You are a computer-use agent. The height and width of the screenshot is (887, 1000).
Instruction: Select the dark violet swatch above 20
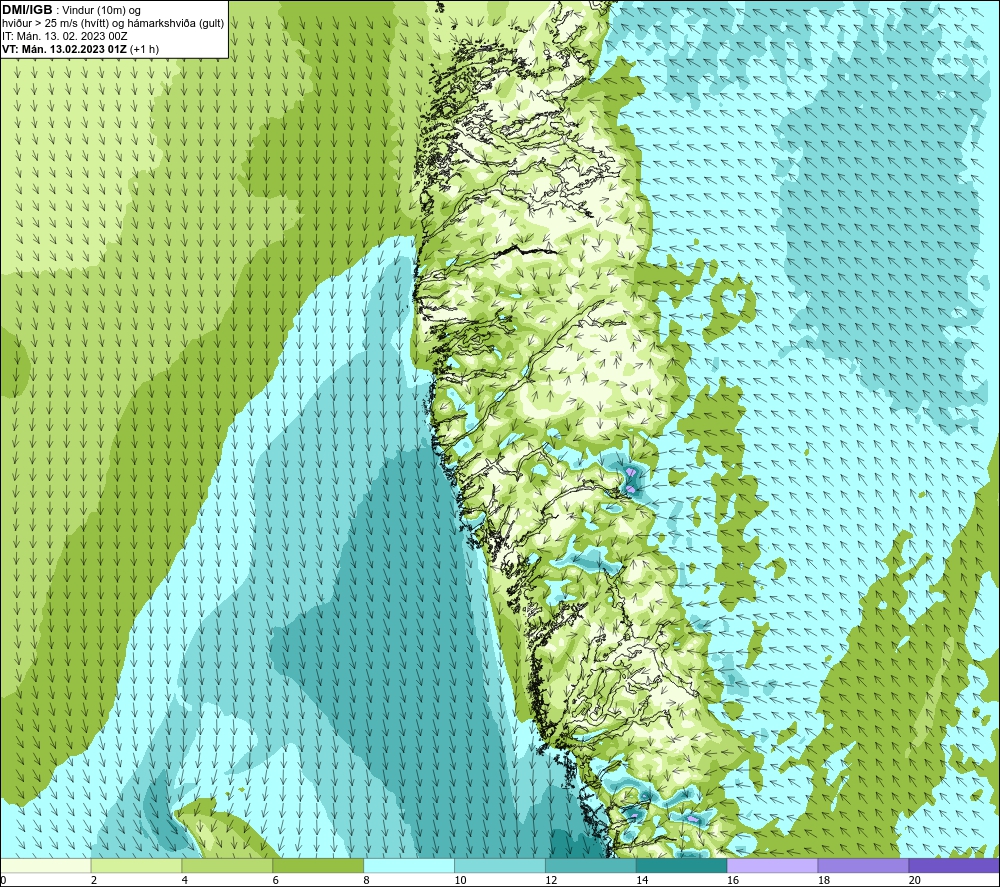pyautogui.click(x=954, y=865)
